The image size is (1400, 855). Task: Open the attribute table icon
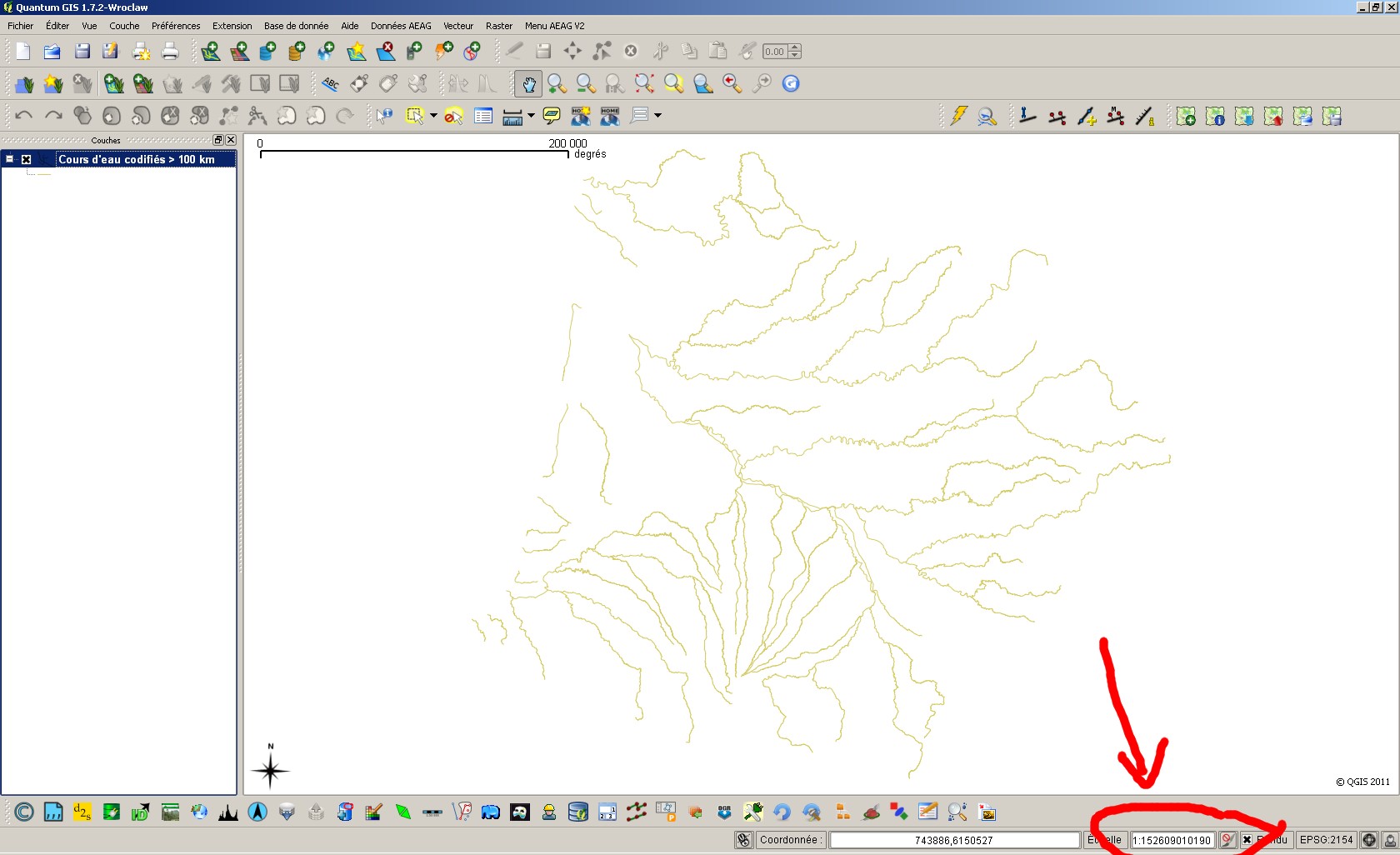coord(483,116)
